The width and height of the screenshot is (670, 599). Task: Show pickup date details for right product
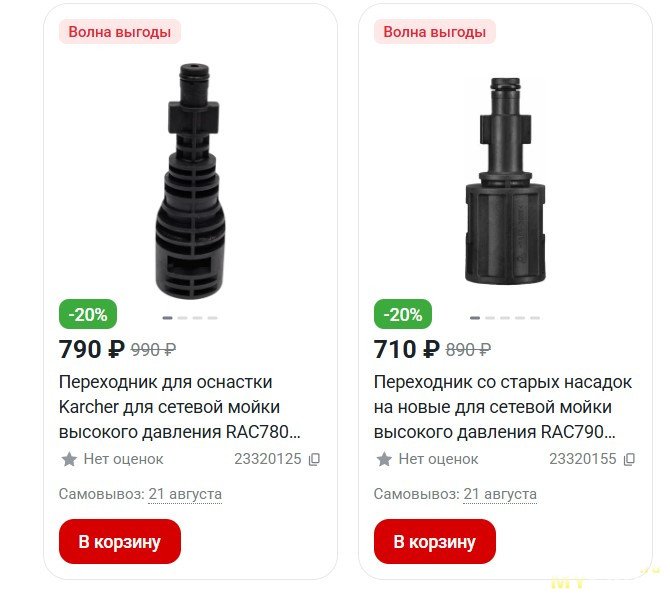tap(500, 494)
